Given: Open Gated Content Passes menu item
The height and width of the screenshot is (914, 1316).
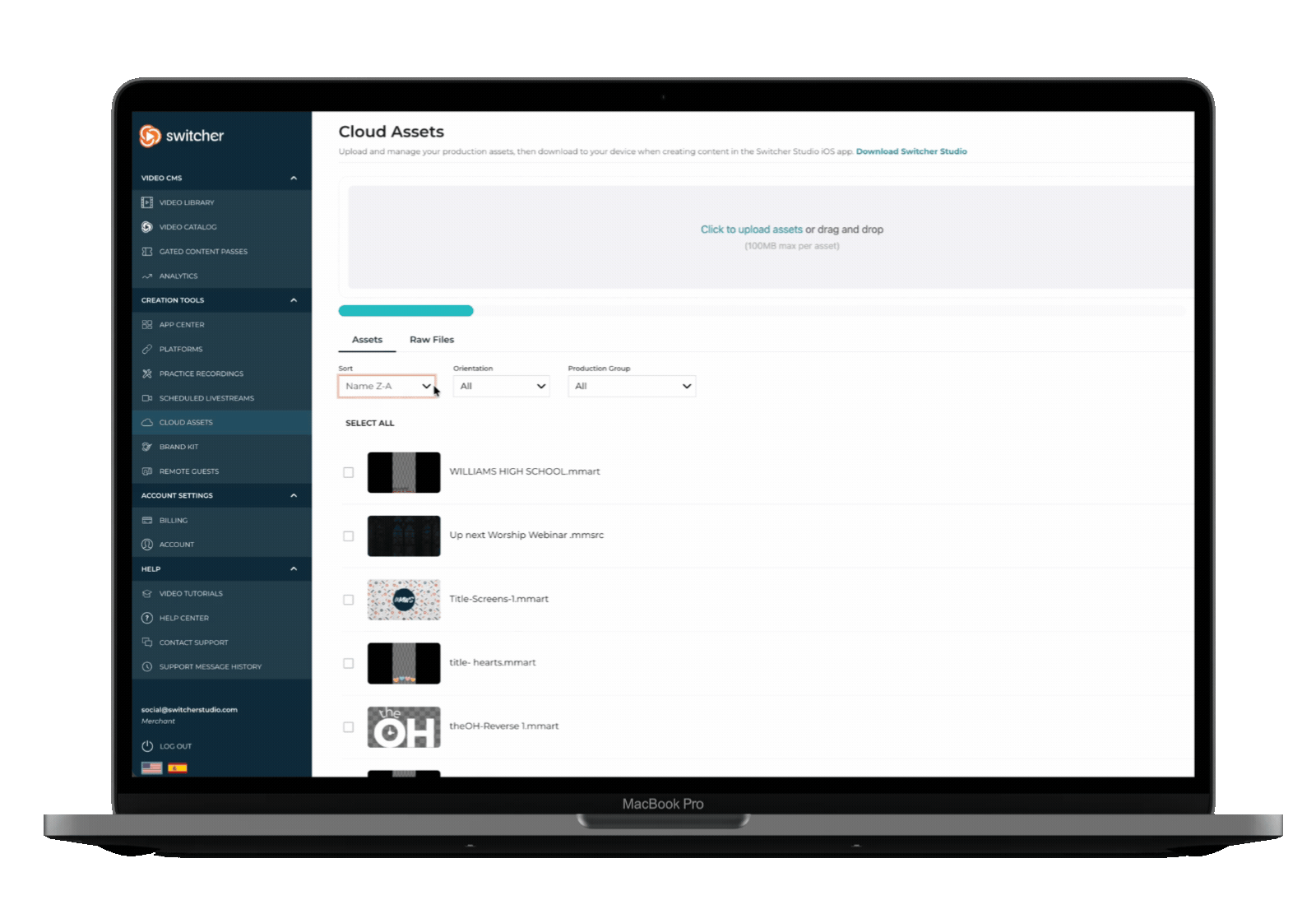Looking at the screenshot, I should [222, 252].
